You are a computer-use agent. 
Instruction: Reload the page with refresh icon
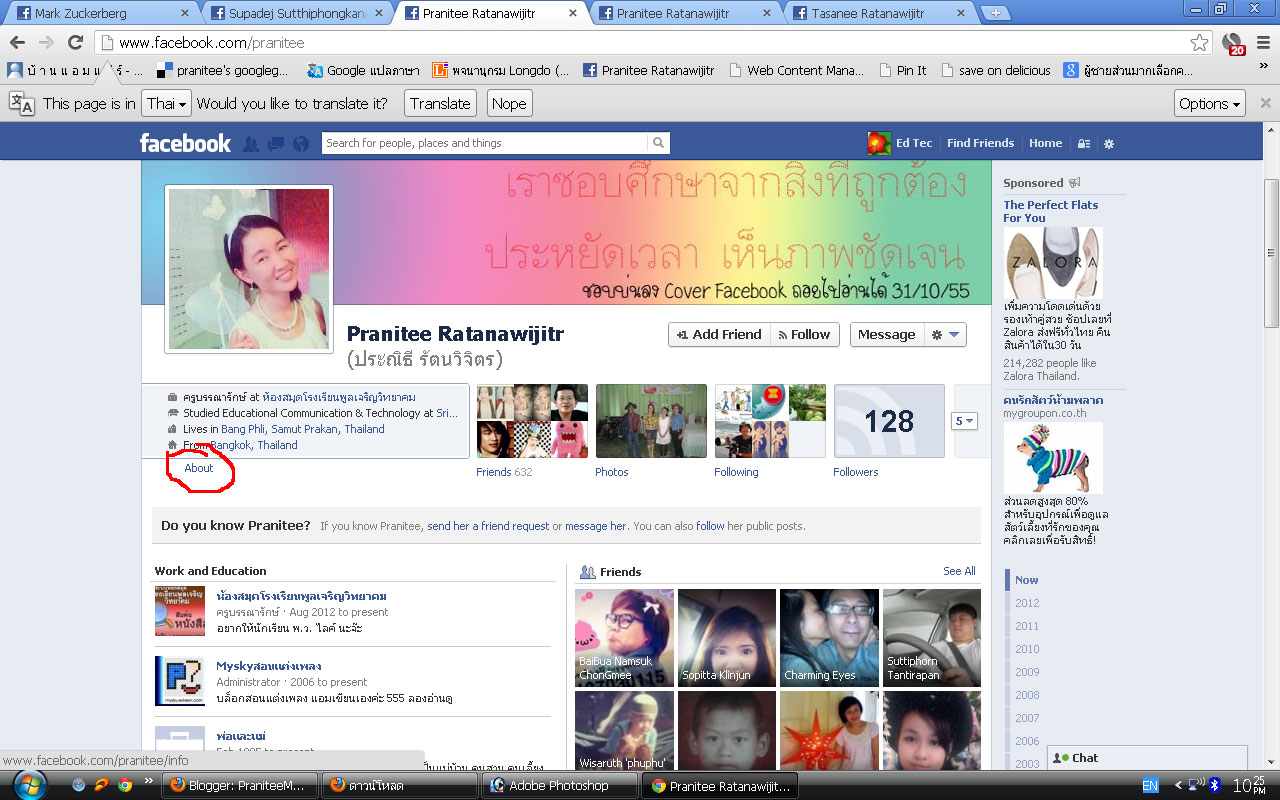click(x=75, y=43)
